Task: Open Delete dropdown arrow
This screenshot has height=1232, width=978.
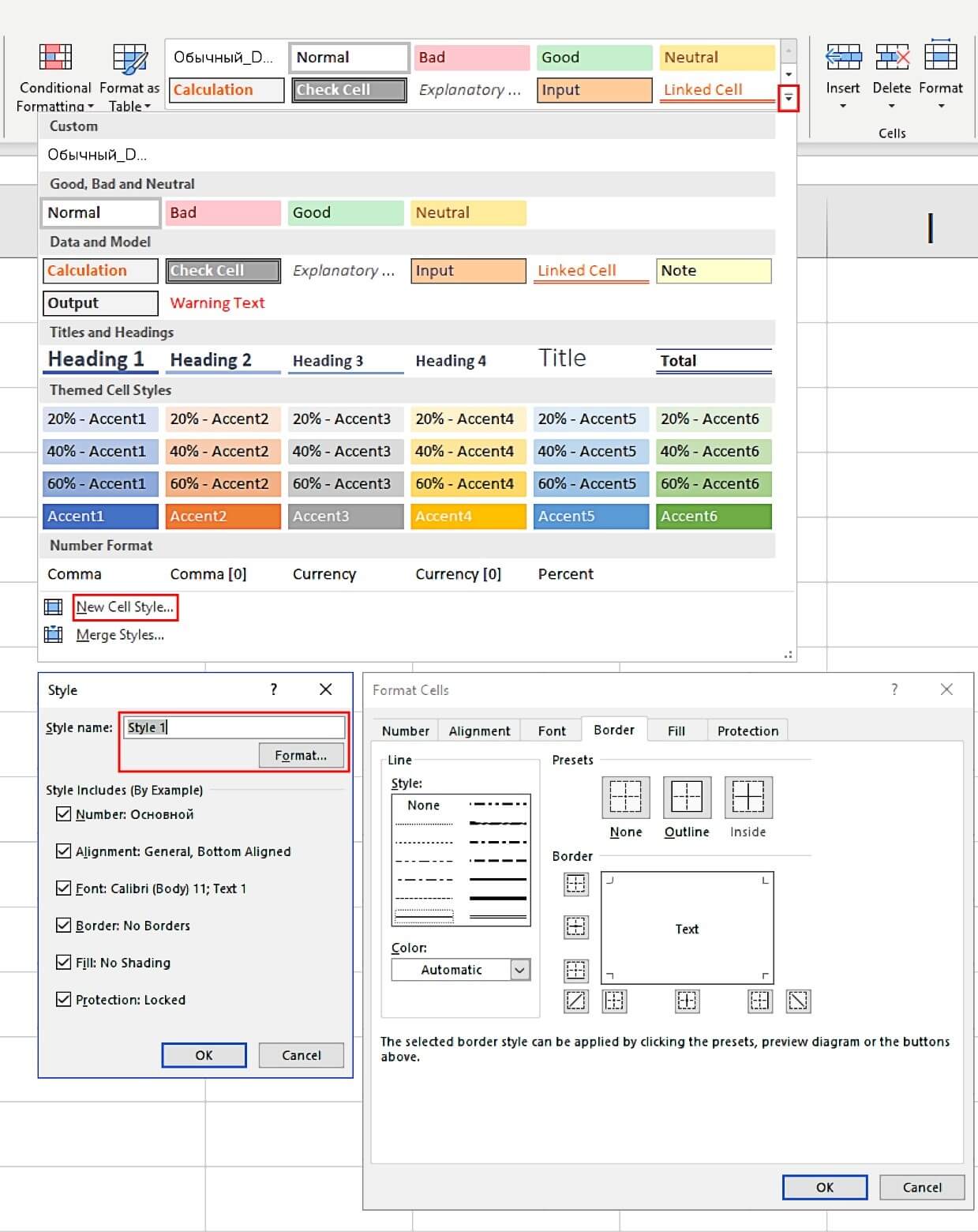Action: coord(892,106)
